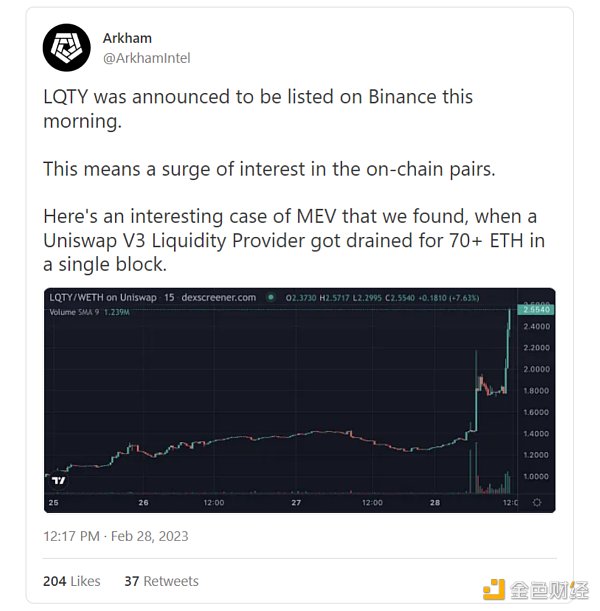This screenshot has width=600, height=611.
Task: Click the 26 date marker on time axis
Action: [x=144, y=502]
